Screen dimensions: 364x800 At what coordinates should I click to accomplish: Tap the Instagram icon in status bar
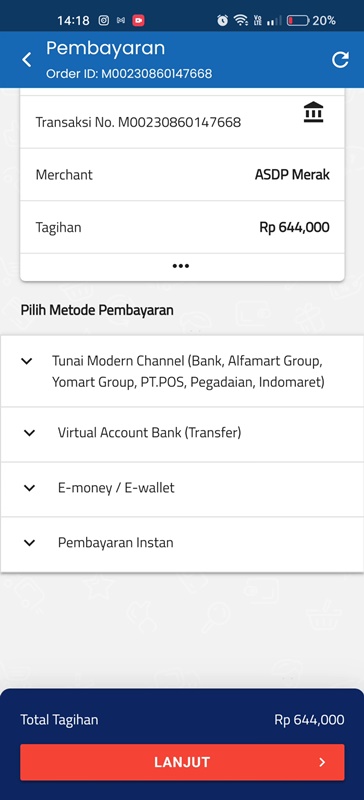click(x=104, y=20)
